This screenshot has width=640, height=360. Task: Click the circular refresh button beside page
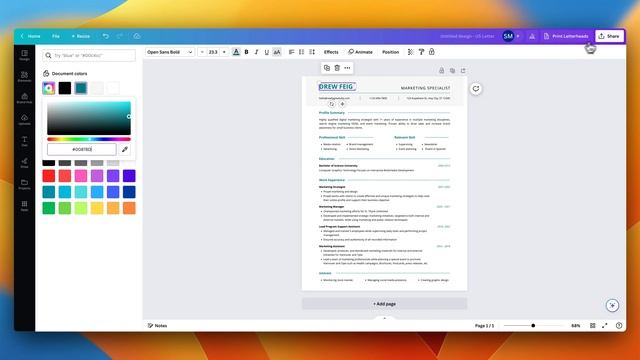point(476,89)
